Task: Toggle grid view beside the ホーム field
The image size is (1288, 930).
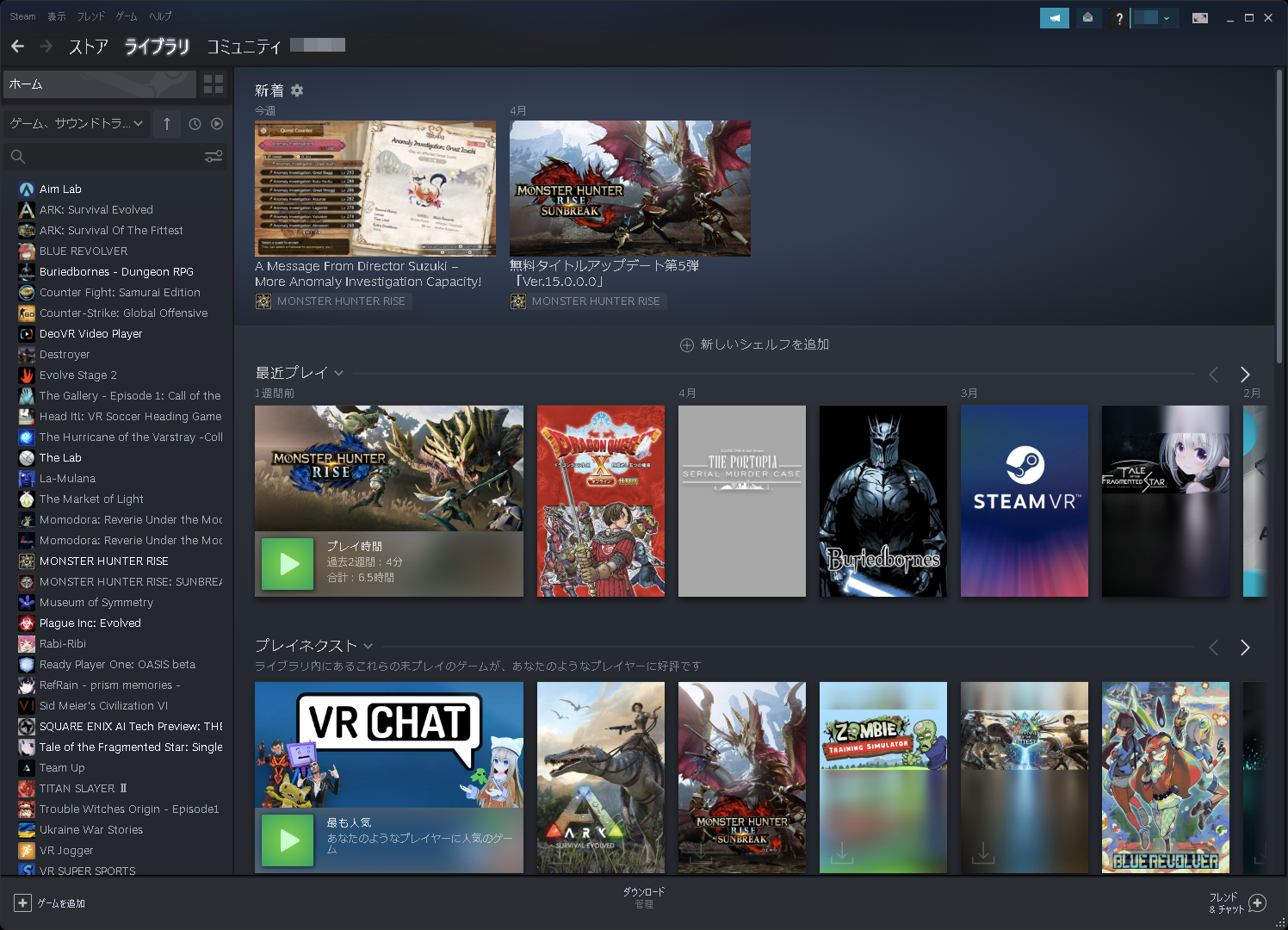Action: (213, 84)
